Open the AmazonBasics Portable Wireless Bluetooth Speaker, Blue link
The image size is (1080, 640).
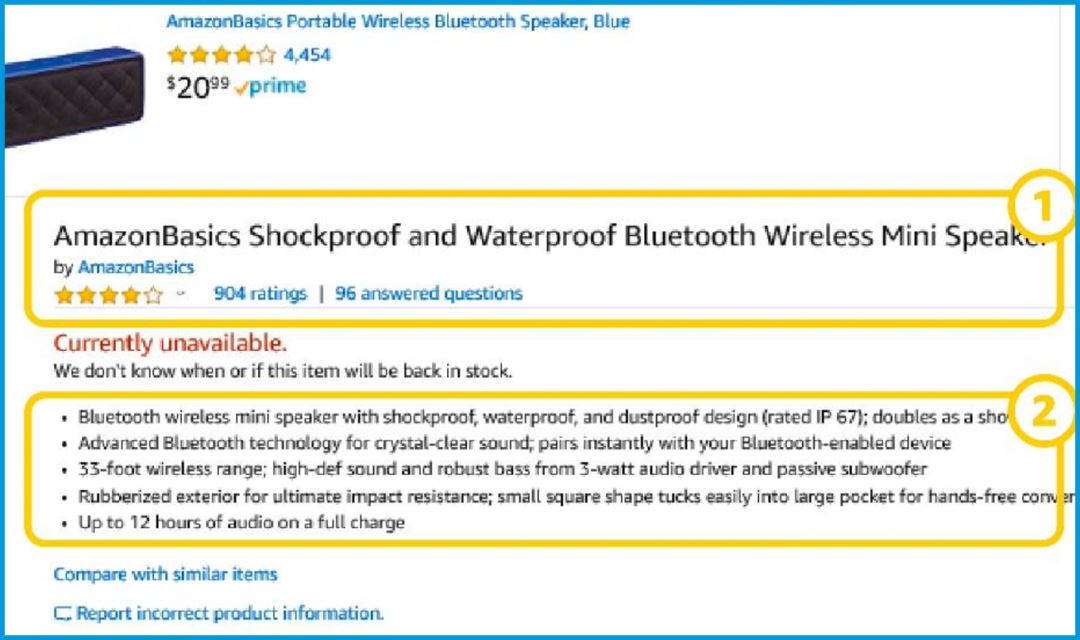point(397,21)
